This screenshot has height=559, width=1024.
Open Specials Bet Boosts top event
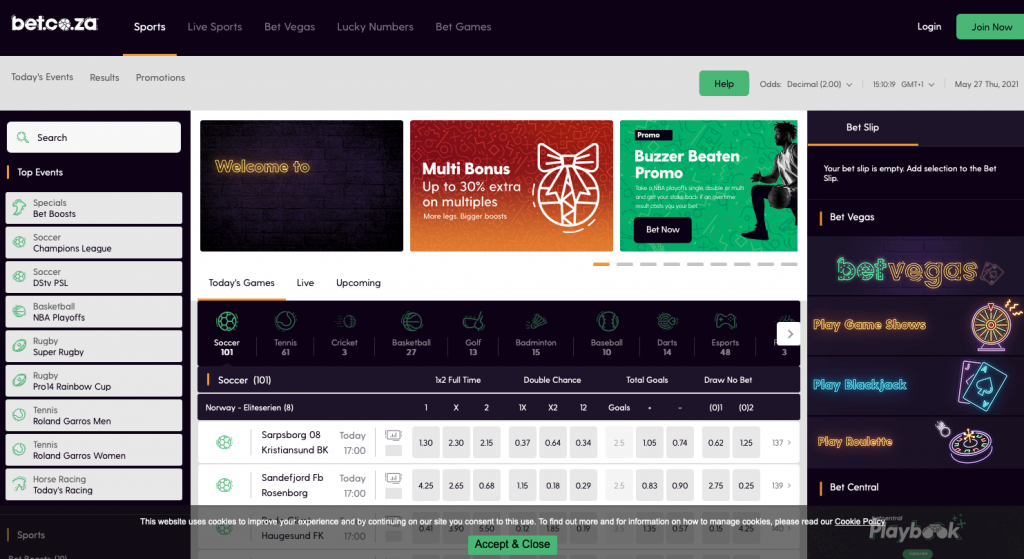click(94, 208)
